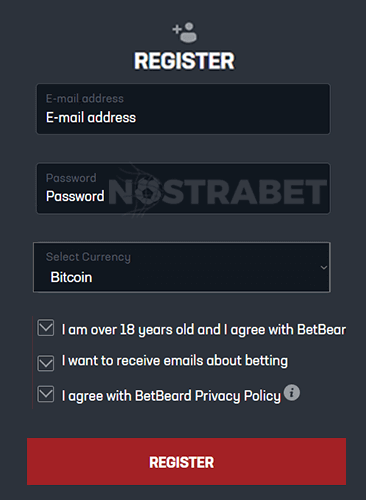Click the faded 'E-mail address' floating label
Image resolution: width=366 pixels, height=500 pixels.
tap(85, 99)
